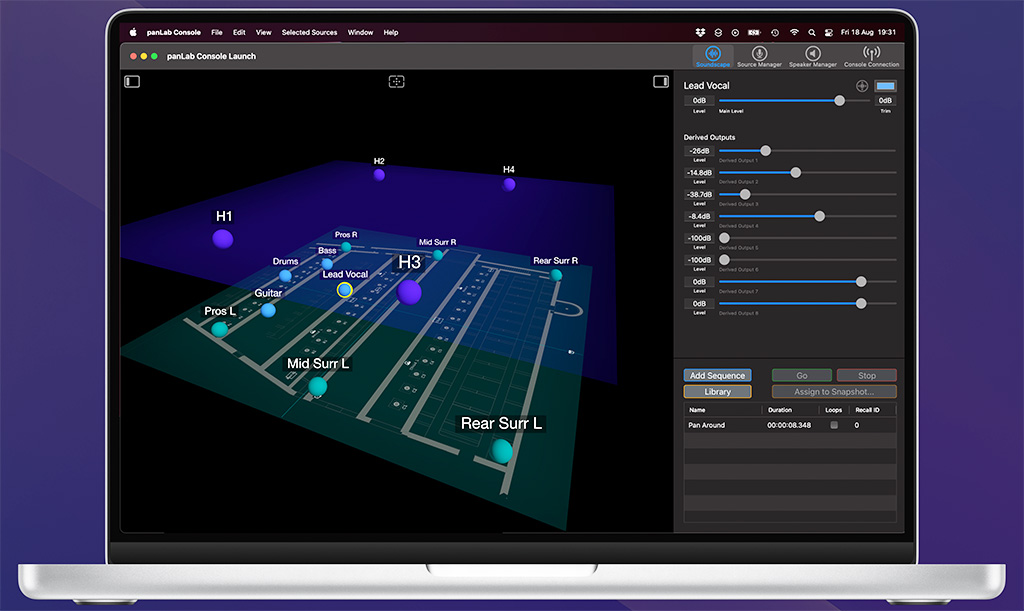
Task: Toggle the right sidebar panel icon
Action: 661,82
